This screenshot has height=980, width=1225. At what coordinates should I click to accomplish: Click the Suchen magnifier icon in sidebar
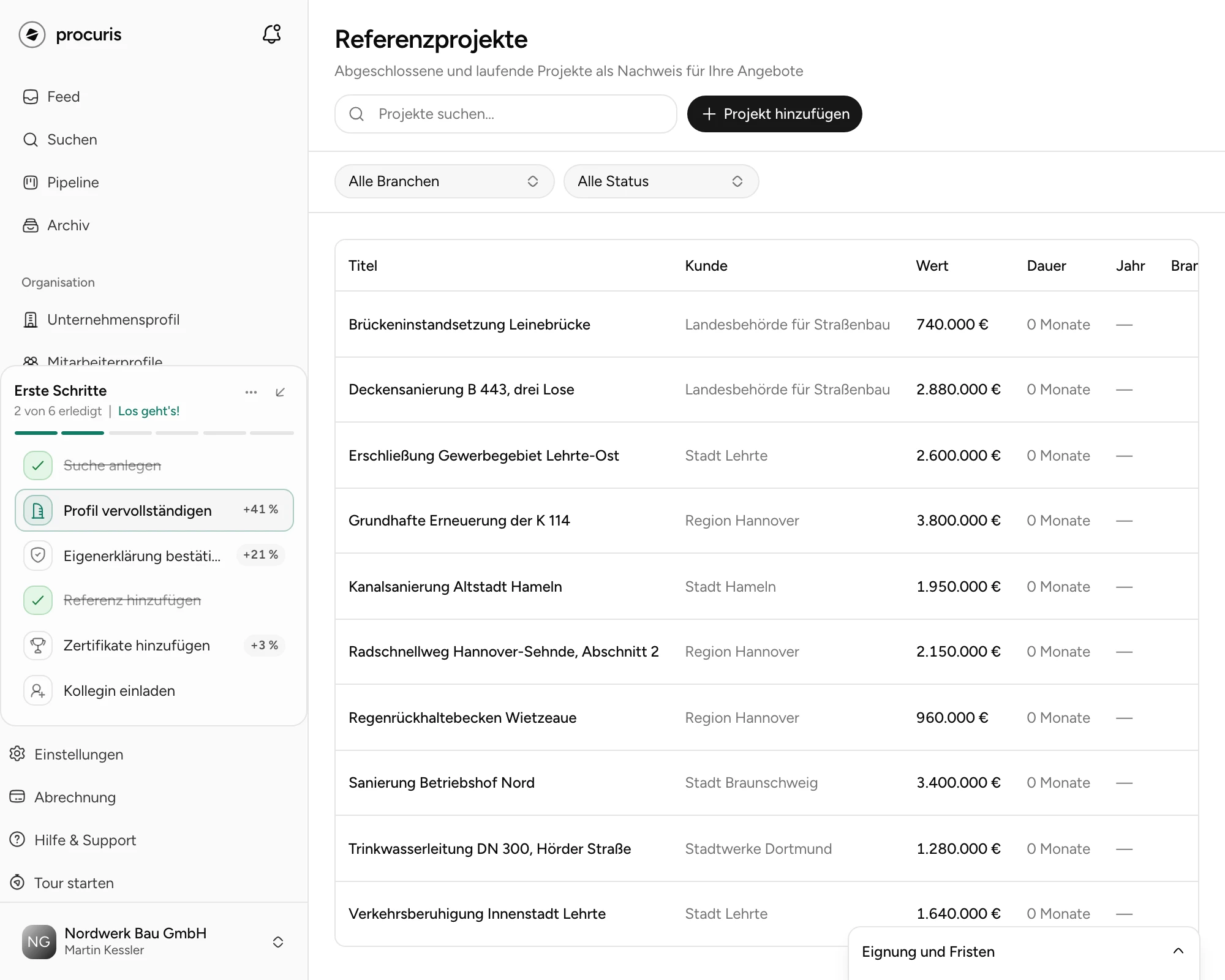tap(31, 140)
